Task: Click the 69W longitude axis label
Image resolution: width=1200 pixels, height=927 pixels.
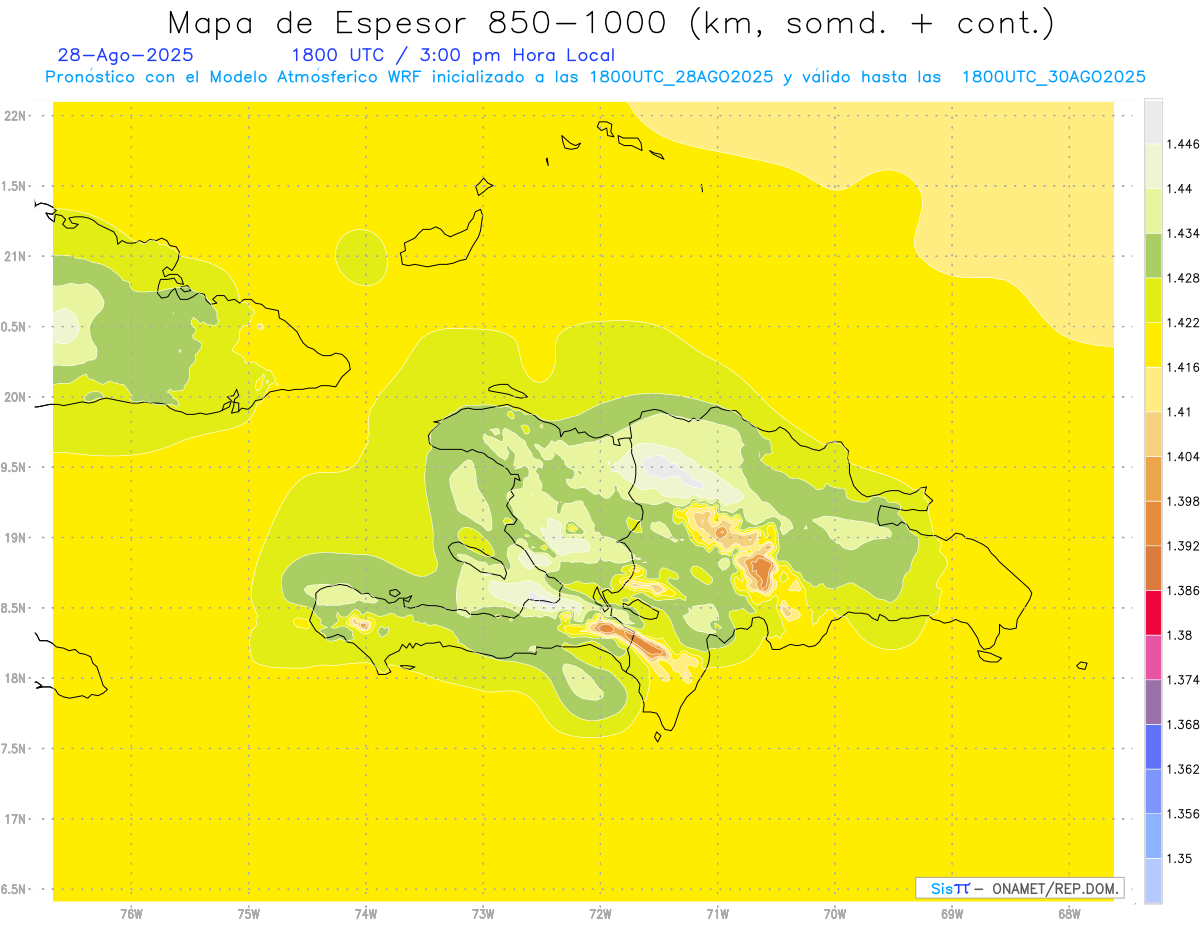Action: coord(952,914)
